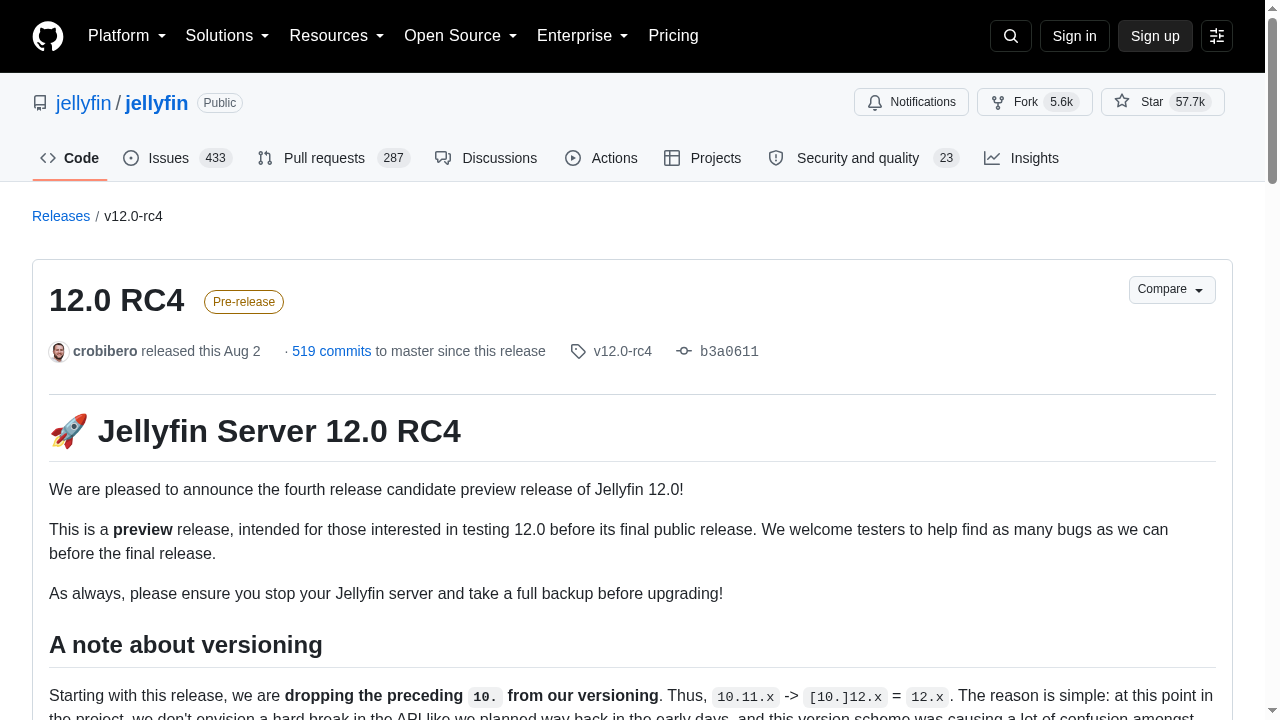Expand the Solutions menu

(x=228, y=36)
